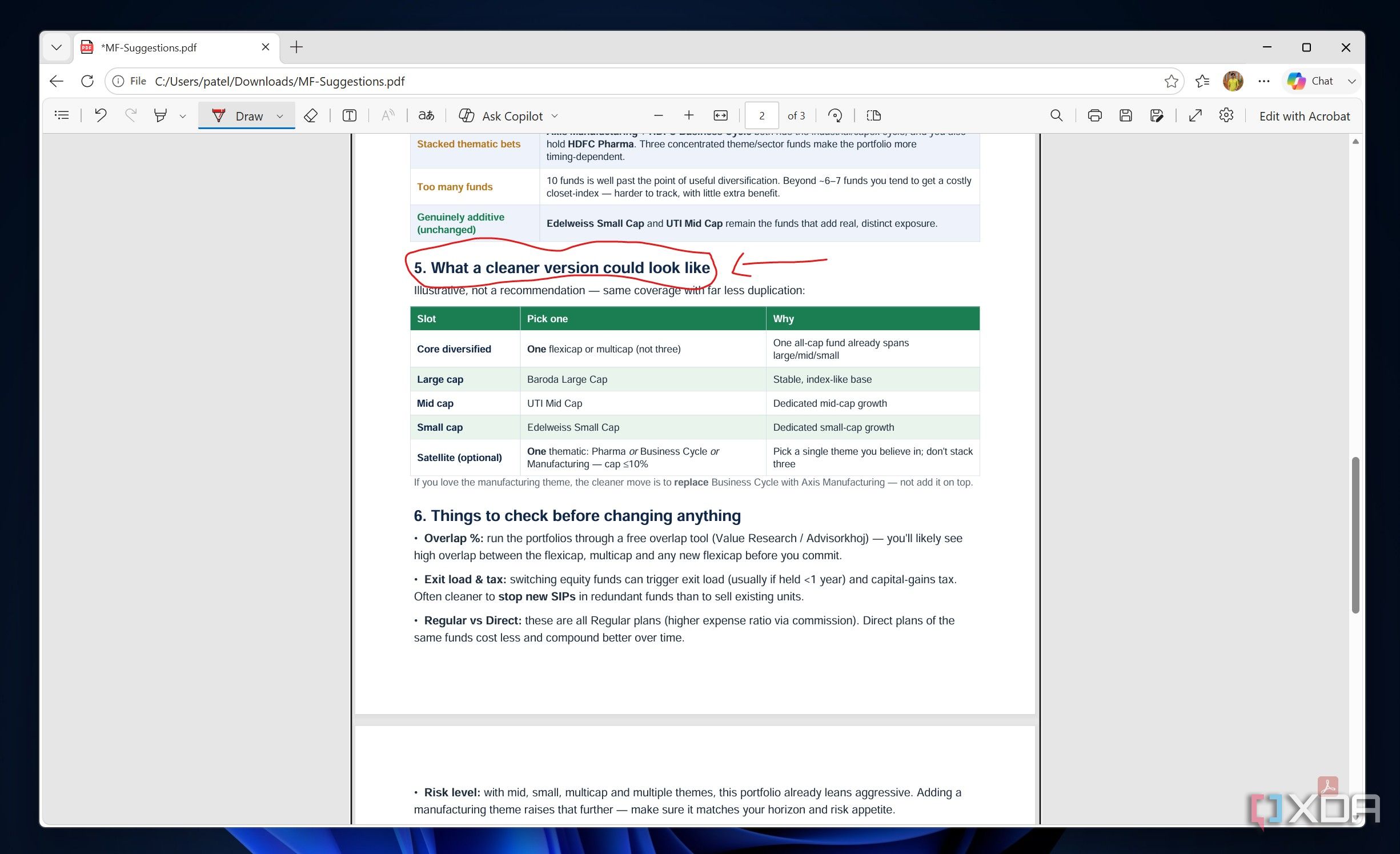Expand the Highlight color options
Viewport: 1400px width, 854px height.
[183, 117]
